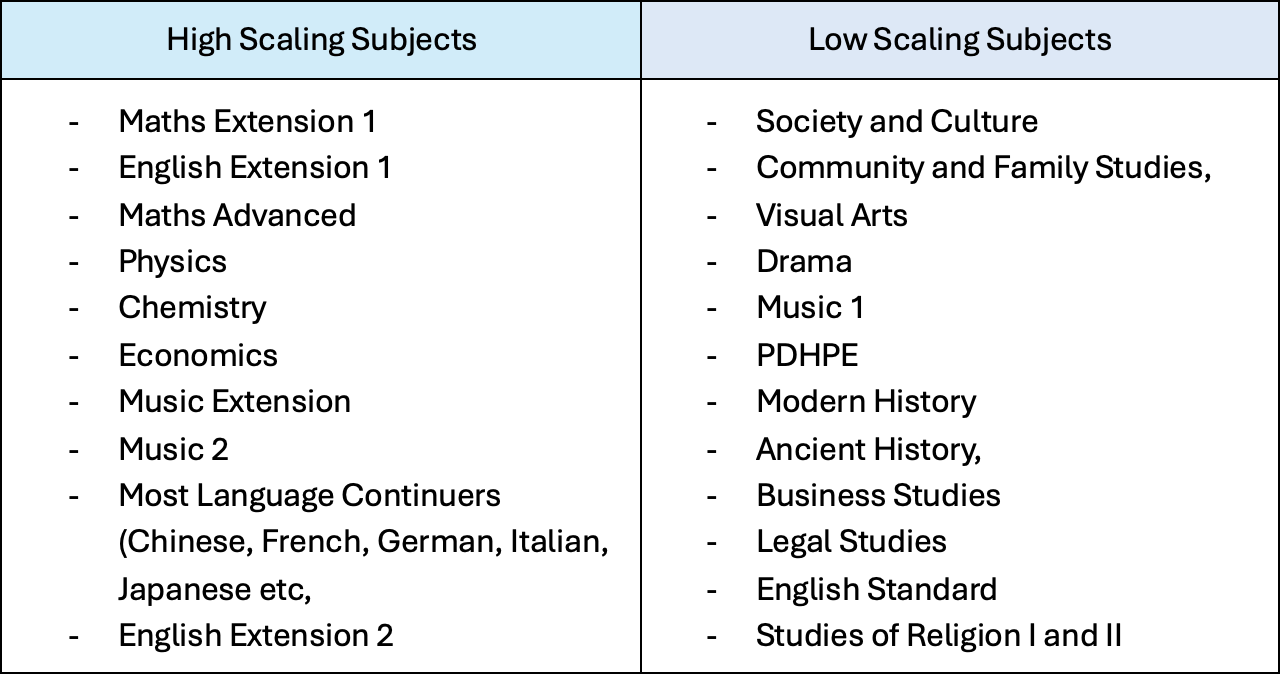The height and width of the screenshot is (676, 1282).
Task: Click Business Studies text
Action: pyautogui.click(x=878, y=496)
